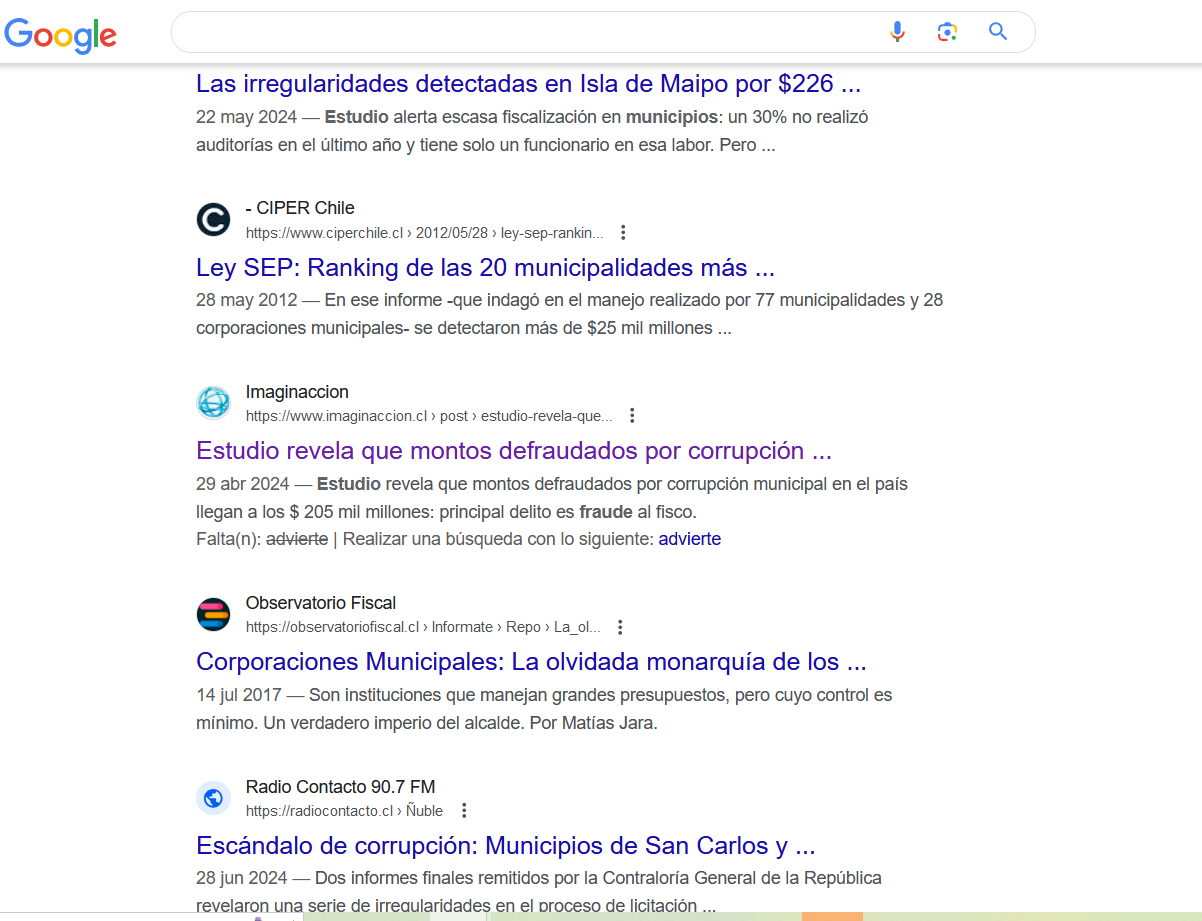Click the blue 'advierte' search suggestion link
This screenshot has width=1202, height=921.
689,539
